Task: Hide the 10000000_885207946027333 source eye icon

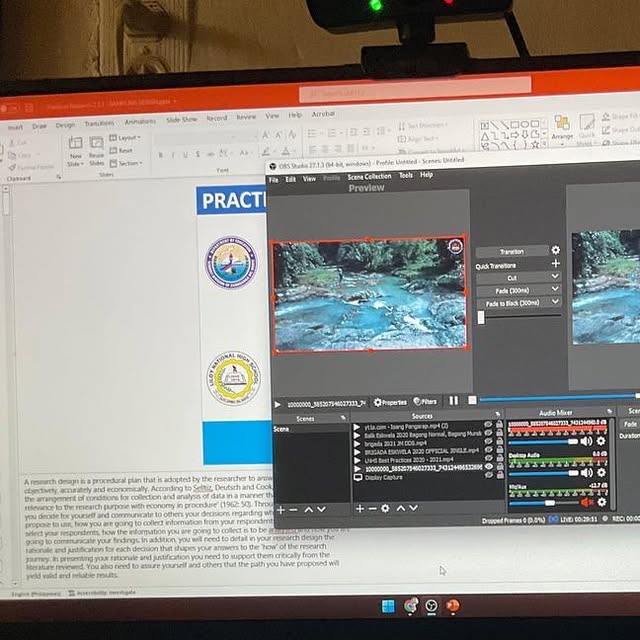Action: 489,467
